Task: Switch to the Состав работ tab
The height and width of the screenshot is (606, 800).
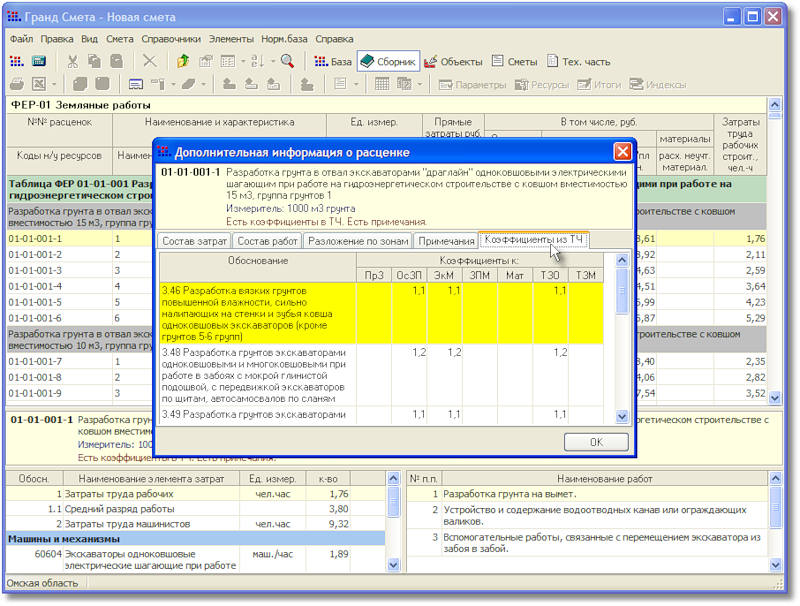Action: (x=267, y=241)
